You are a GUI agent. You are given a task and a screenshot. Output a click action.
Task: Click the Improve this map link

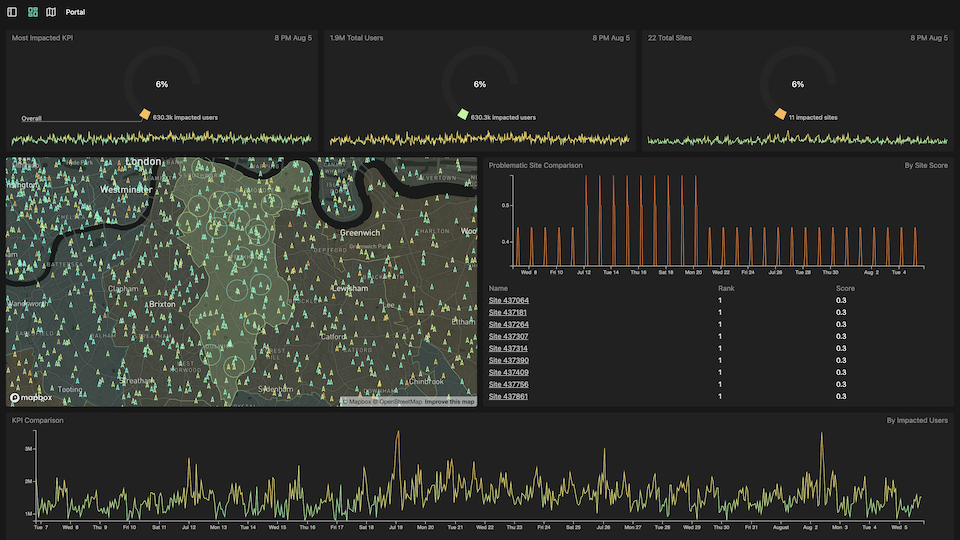(x=450, y=402)
